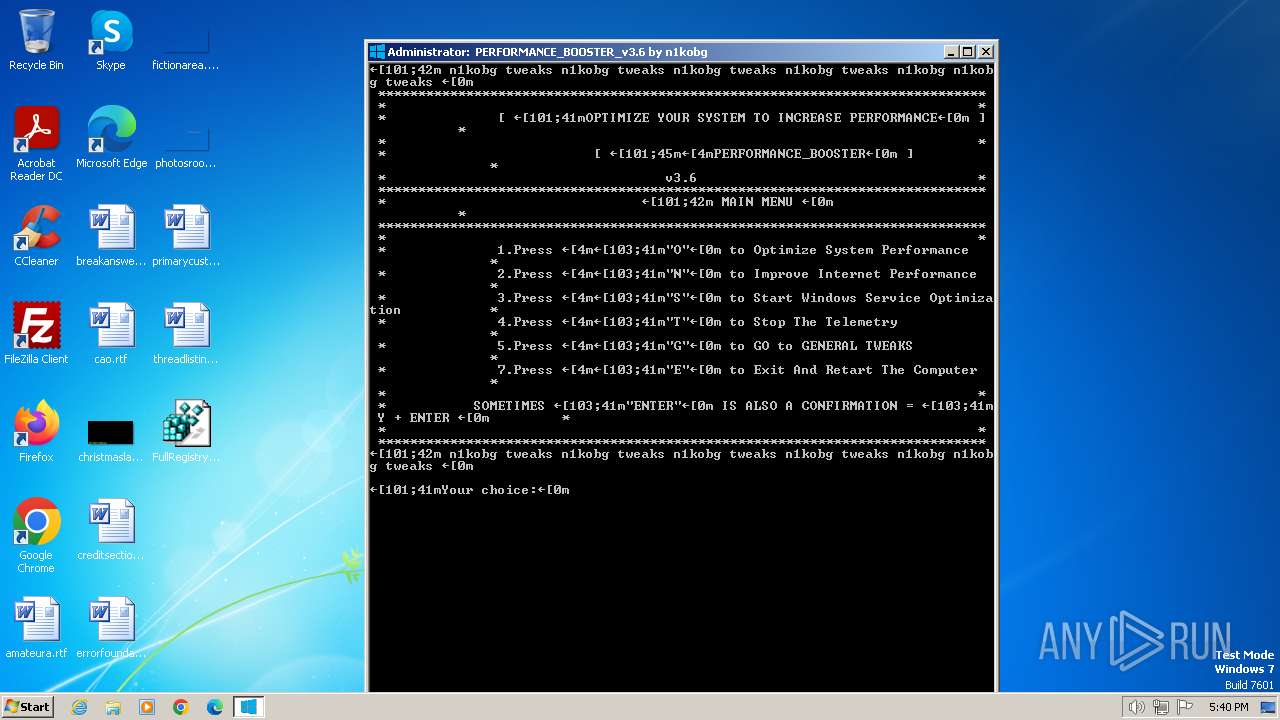This screenshot has width=1280, height=720.
Task: Click 'Stop The Telemetry' menu line
Action: (697, 322)
